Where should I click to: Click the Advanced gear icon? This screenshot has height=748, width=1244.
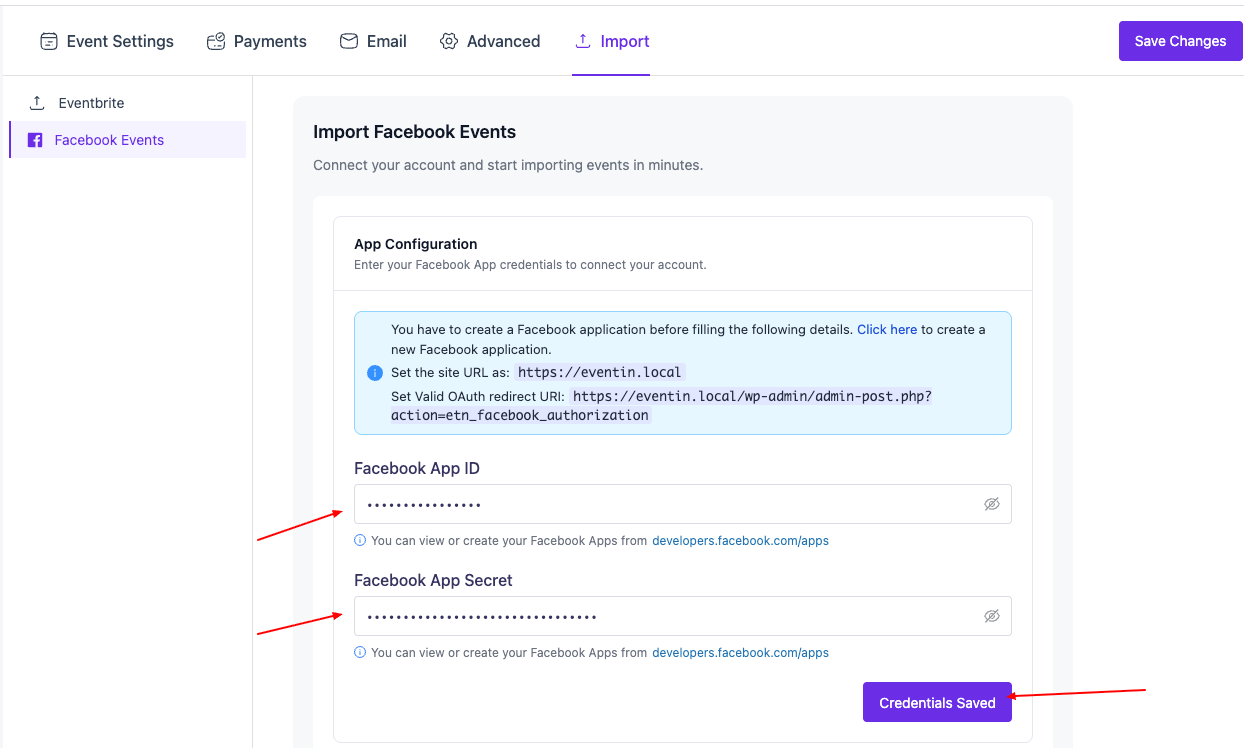pyautogui.click(x=449, y=41)
